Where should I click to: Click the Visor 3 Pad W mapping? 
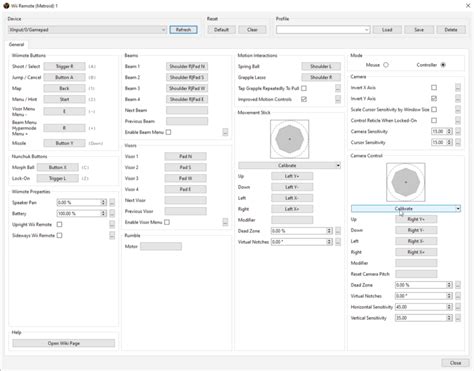click(x=185, y=178)
